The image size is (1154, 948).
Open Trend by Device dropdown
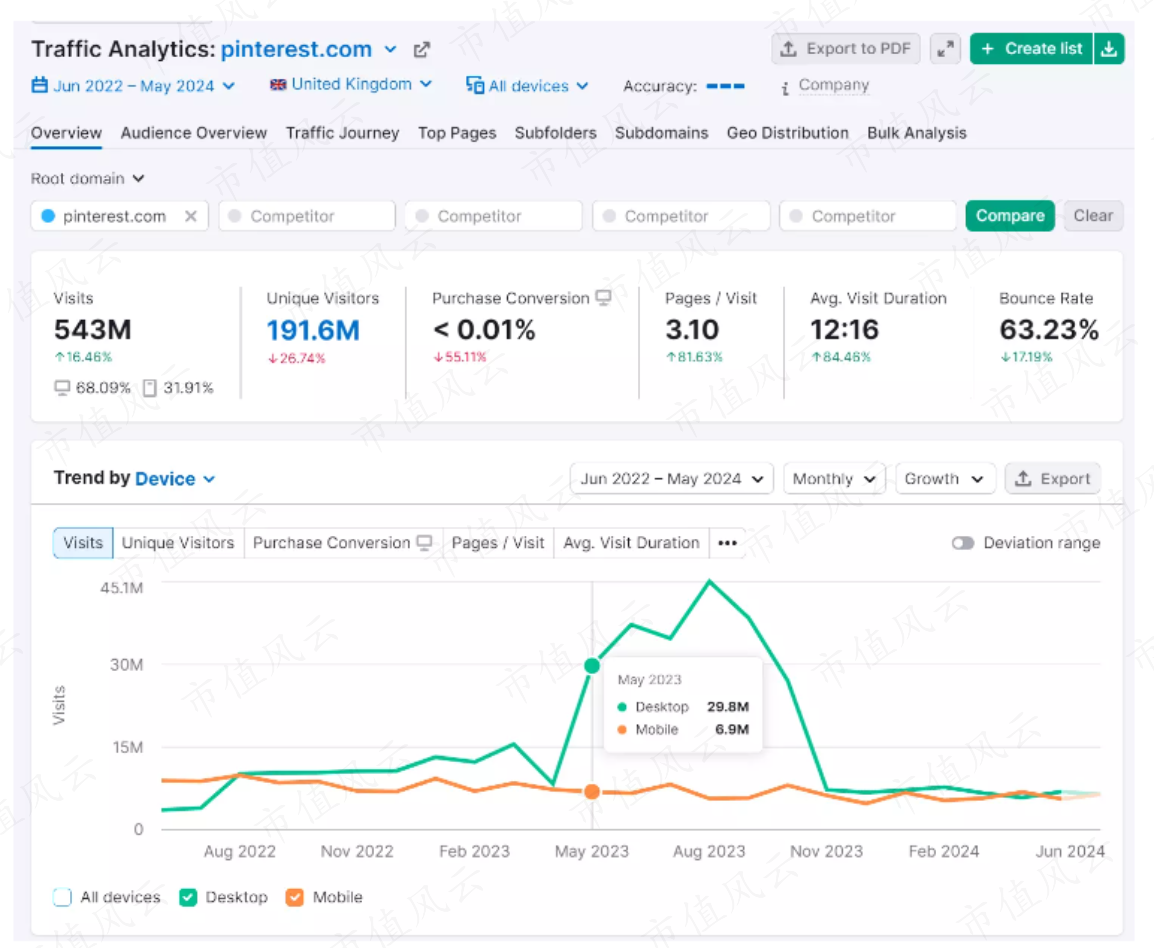(x=175, y=479)
